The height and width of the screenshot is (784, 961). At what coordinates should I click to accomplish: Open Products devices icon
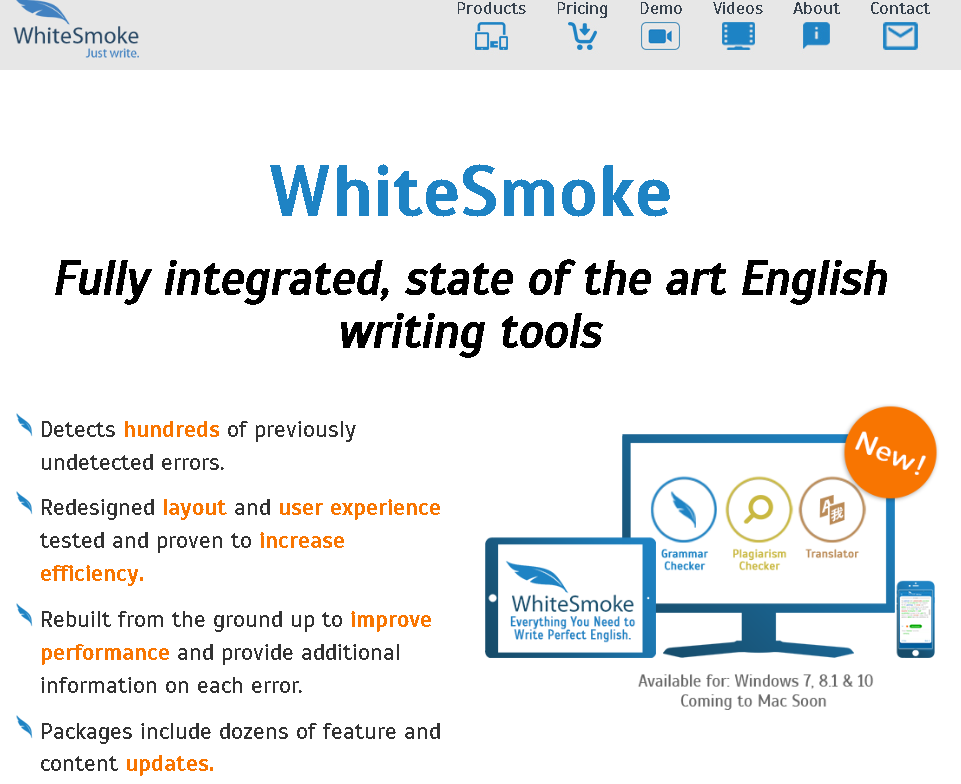pyautogui.click(x=492, y=36)
